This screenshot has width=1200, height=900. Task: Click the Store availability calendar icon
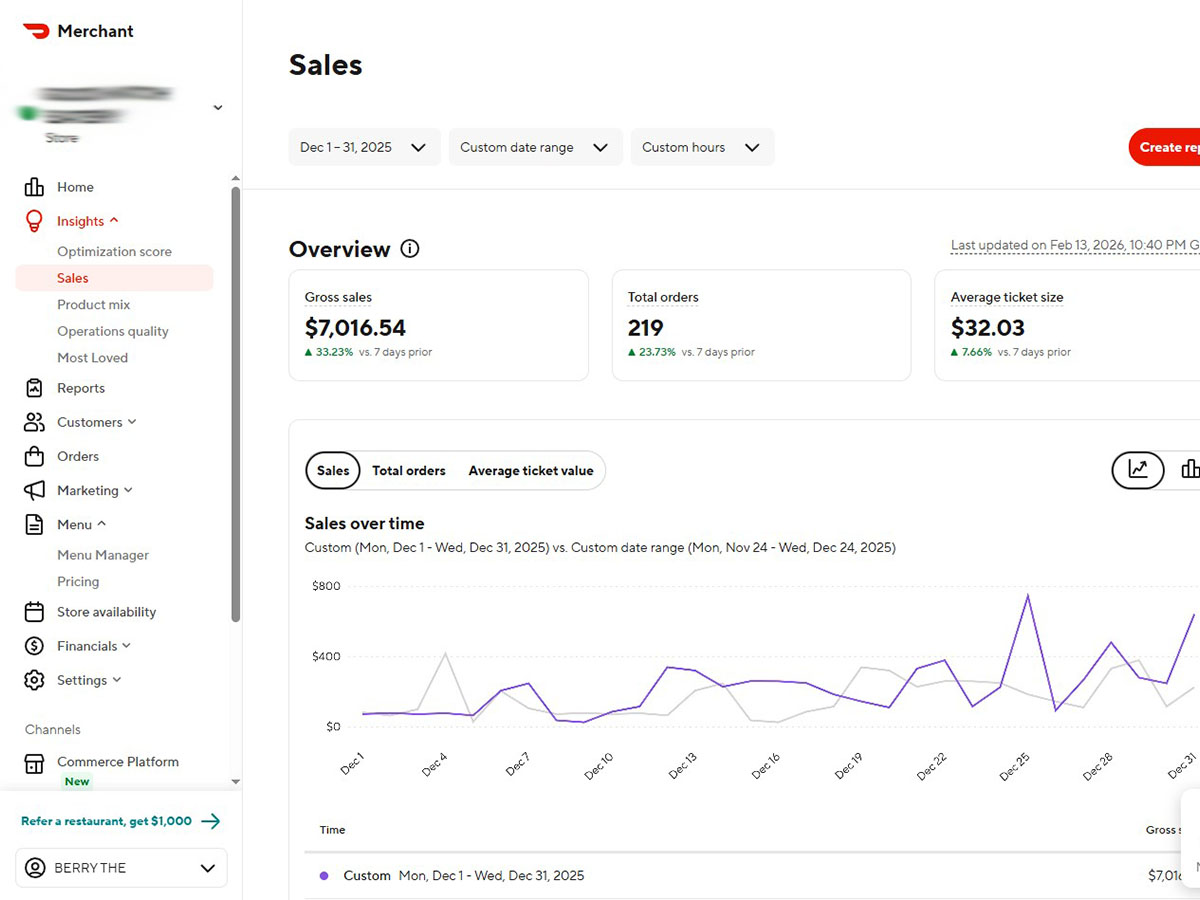point(34,612)
